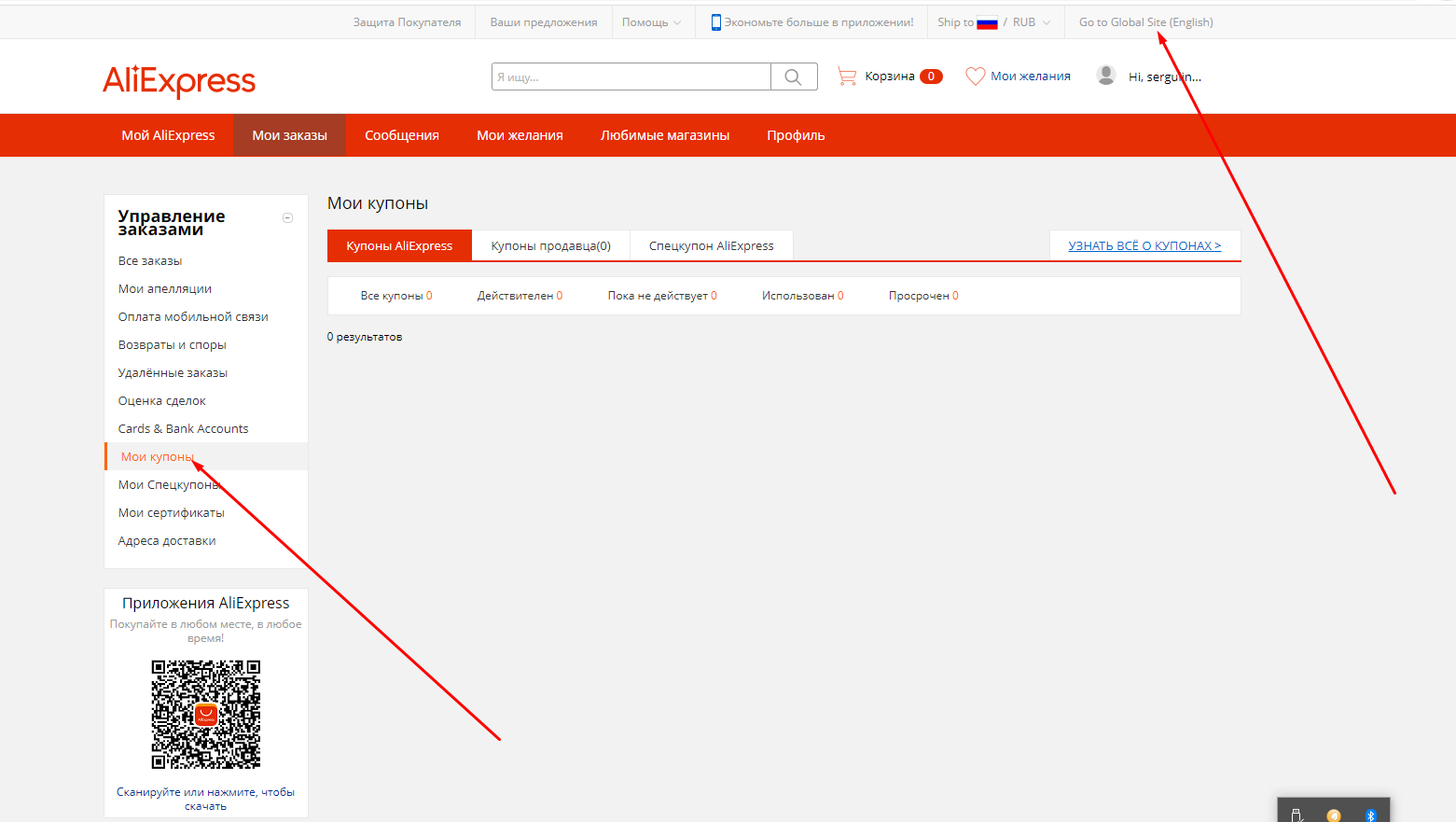Open the Любимые магазины menu
Viewport: 1456px width, 822px height.
(665, 135)
